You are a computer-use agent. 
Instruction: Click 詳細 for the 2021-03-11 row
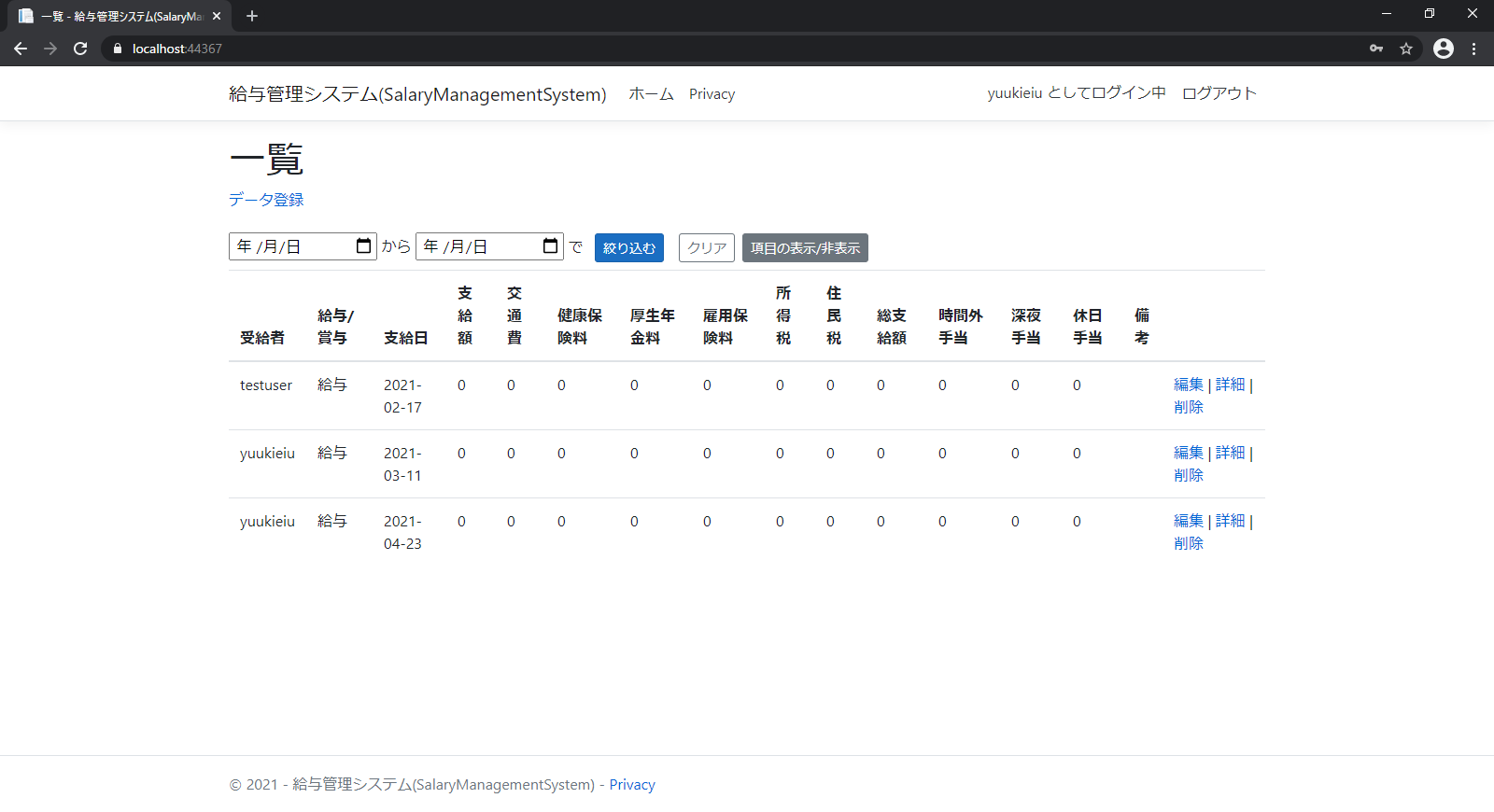pyautogui.click(x=1231, y=453)
